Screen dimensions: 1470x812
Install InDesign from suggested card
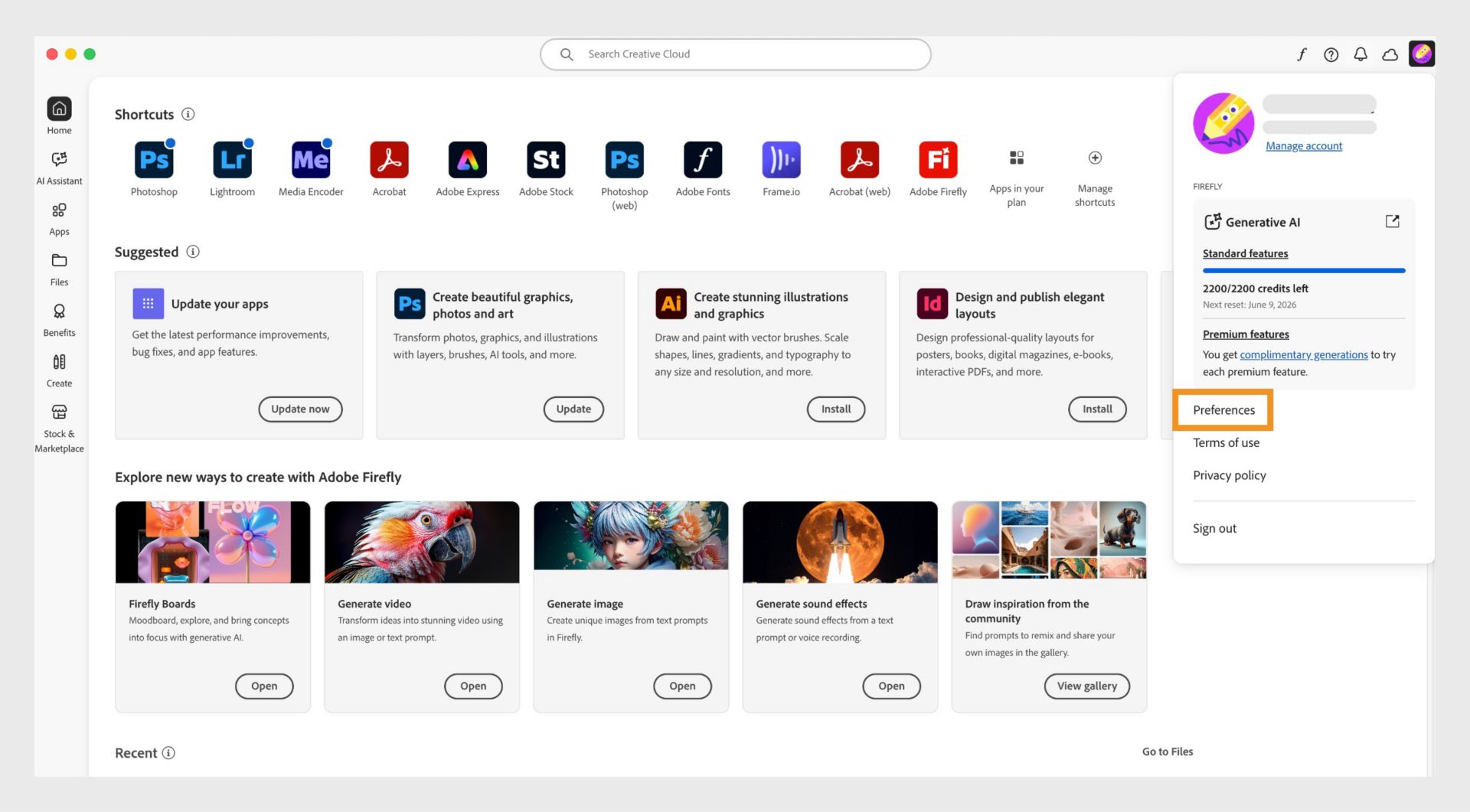click(x=1097, y=409)
